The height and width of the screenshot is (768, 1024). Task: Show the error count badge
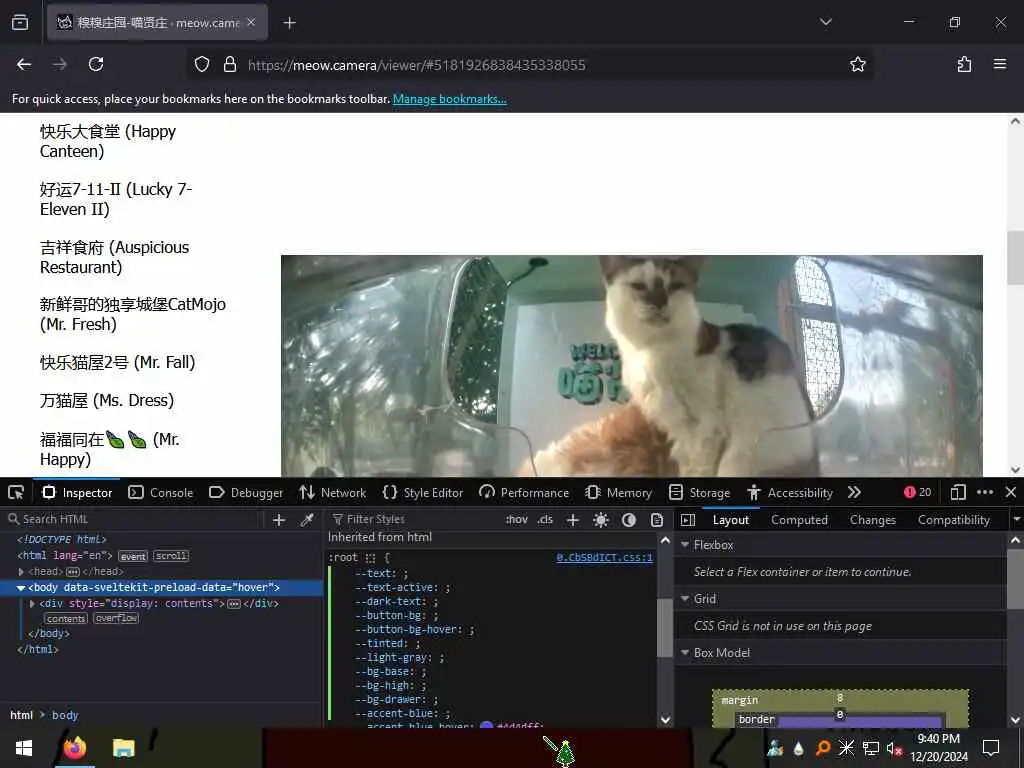tap(918, 492)
